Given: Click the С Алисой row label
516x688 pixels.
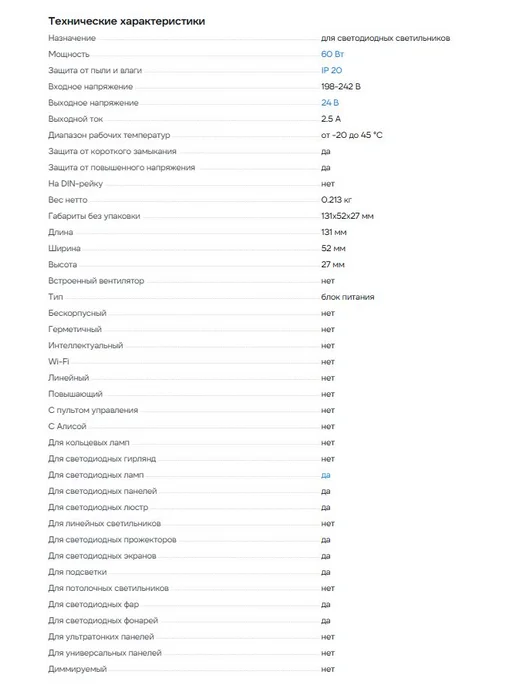Looking at the screenshot, I should [67, 426].
